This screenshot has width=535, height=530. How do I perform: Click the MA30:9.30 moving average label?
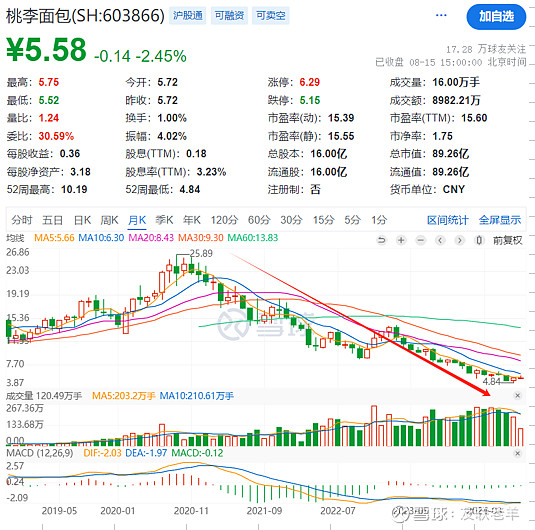tap(201, 238)
